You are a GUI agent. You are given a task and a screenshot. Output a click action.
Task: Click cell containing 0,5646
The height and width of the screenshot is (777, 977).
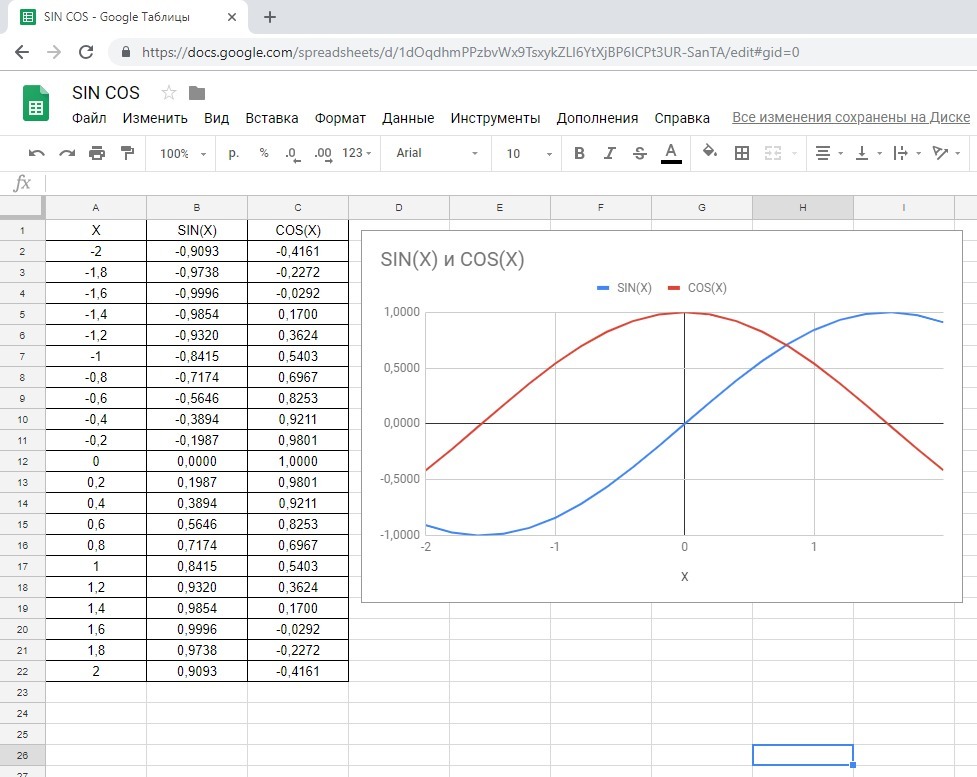[x=197, y=525]
